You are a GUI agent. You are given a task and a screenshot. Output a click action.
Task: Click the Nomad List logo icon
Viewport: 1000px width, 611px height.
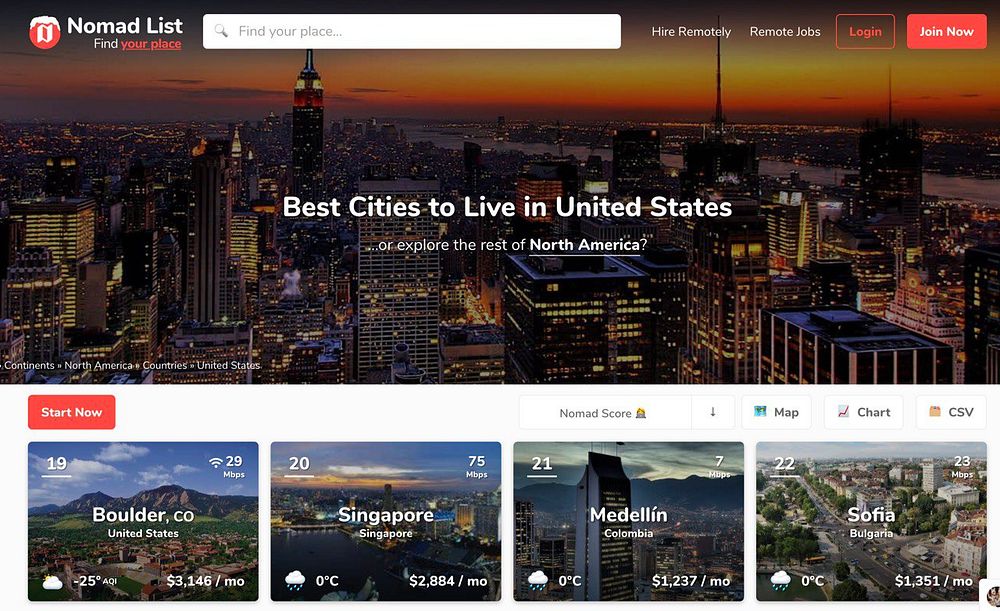pos(45,32)
